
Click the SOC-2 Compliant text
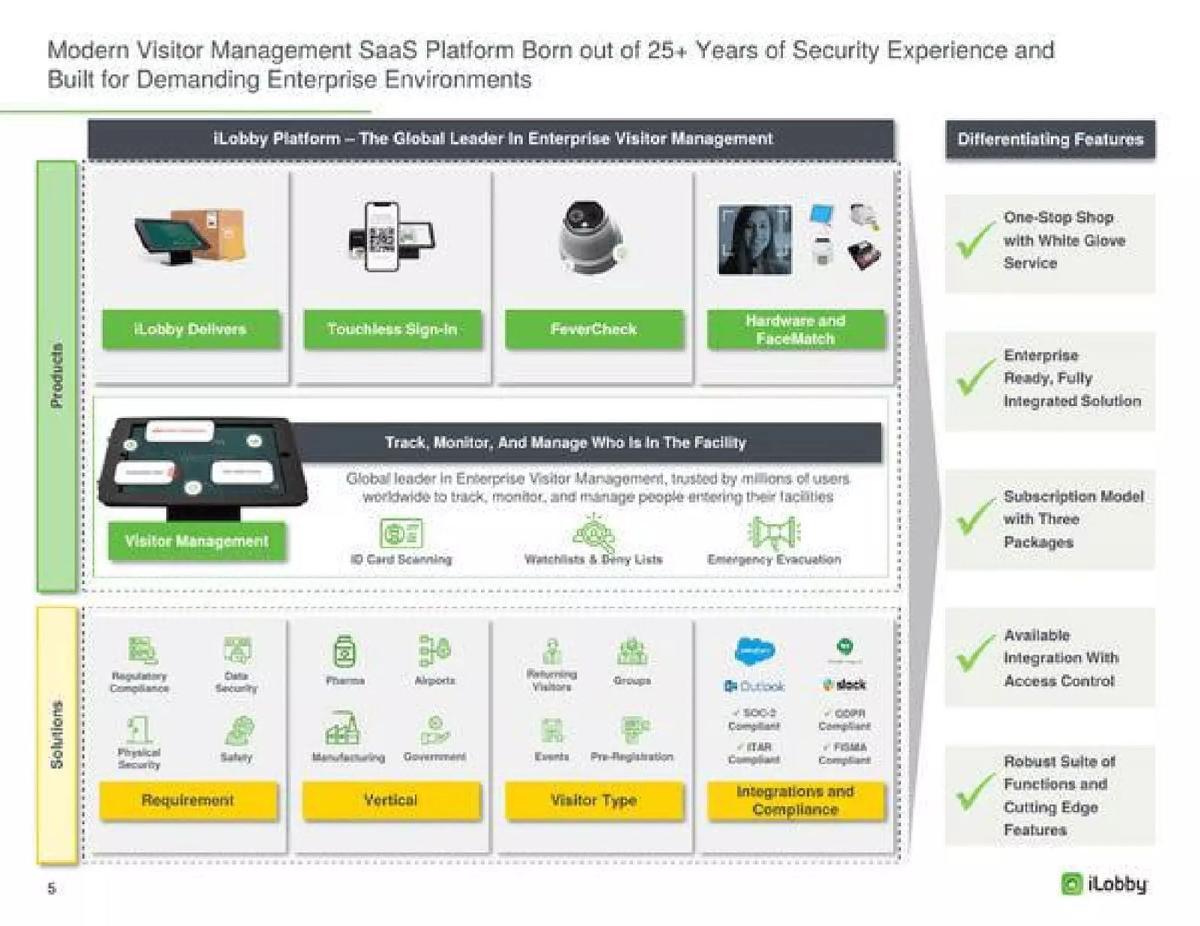pyautogui.click(x=753, y=720)
